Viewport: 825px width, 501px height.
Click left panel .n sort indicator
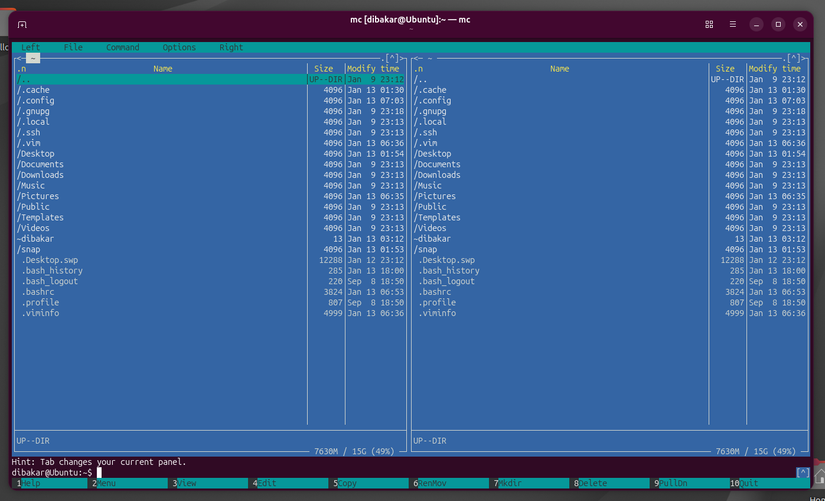tap(22, 69)
